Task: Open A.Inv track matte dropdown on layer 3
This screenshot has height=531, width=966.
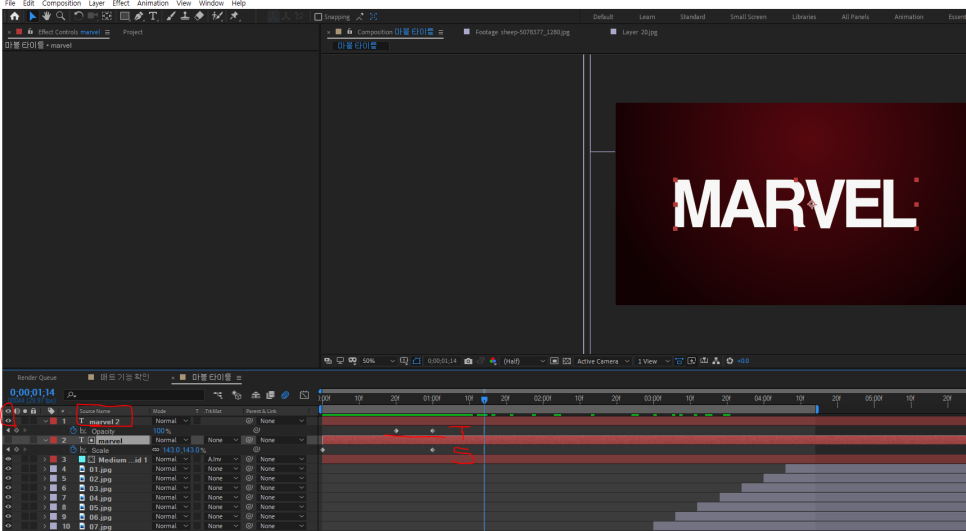Action: (x=222, y=459)
